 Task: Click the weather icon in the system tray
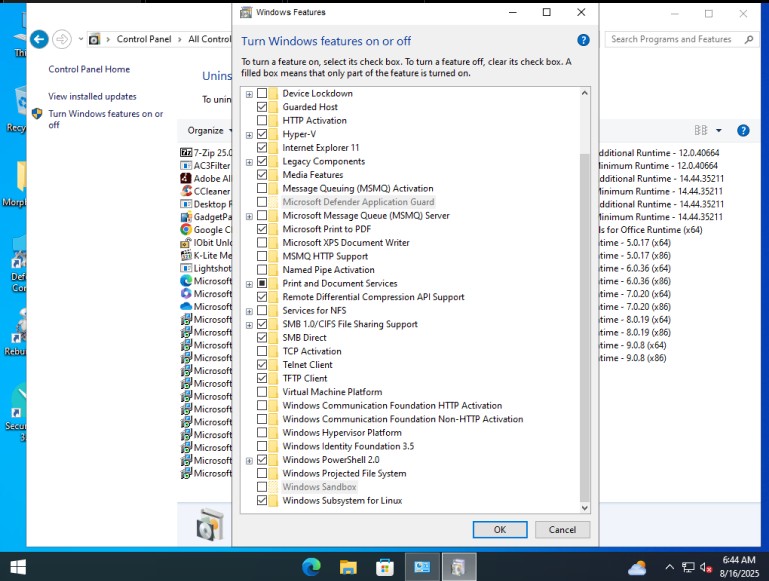pos(637,568)
